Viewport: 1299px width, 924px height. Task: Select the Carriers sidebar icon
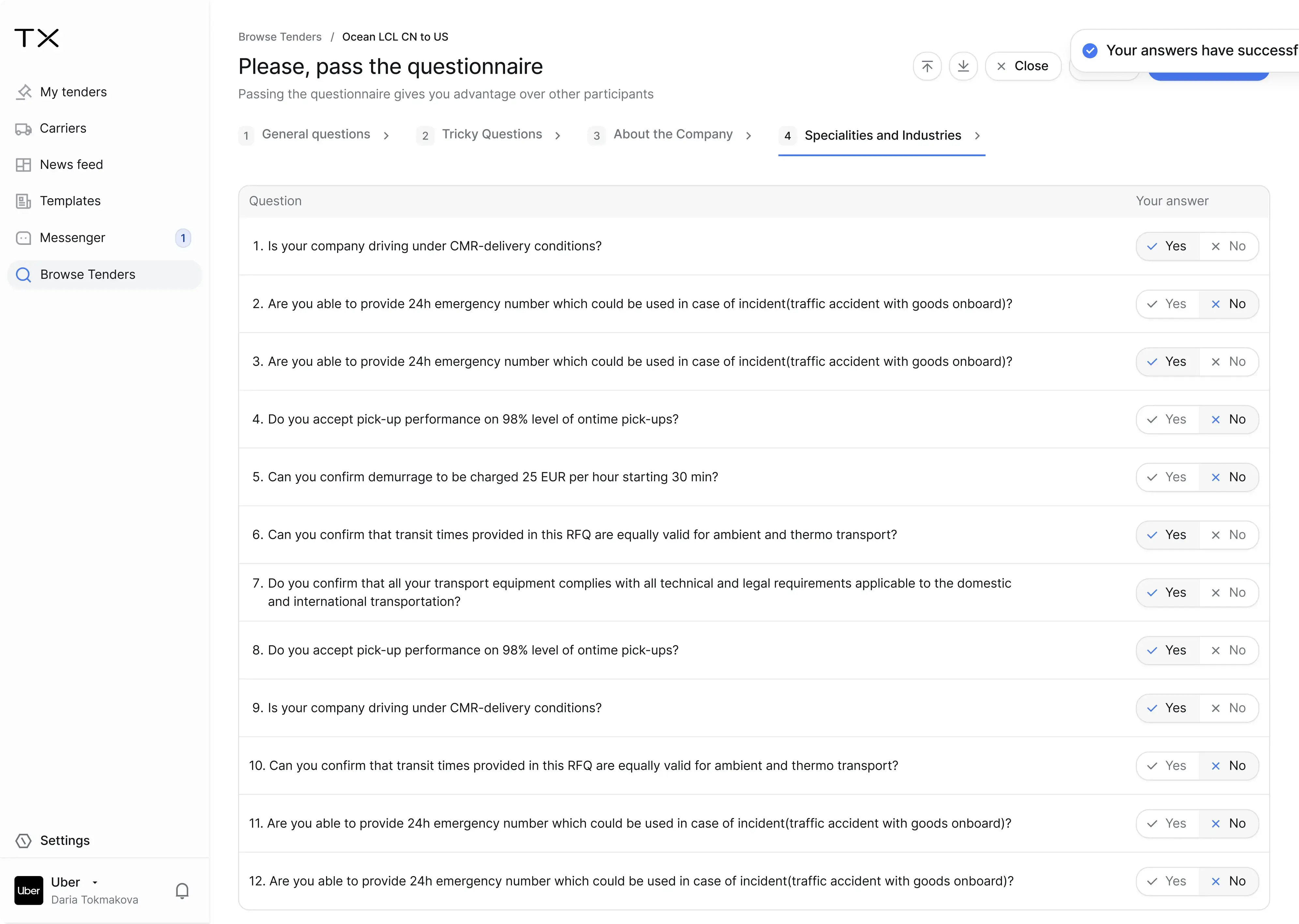pyautogui.click(x=23, y=128)
